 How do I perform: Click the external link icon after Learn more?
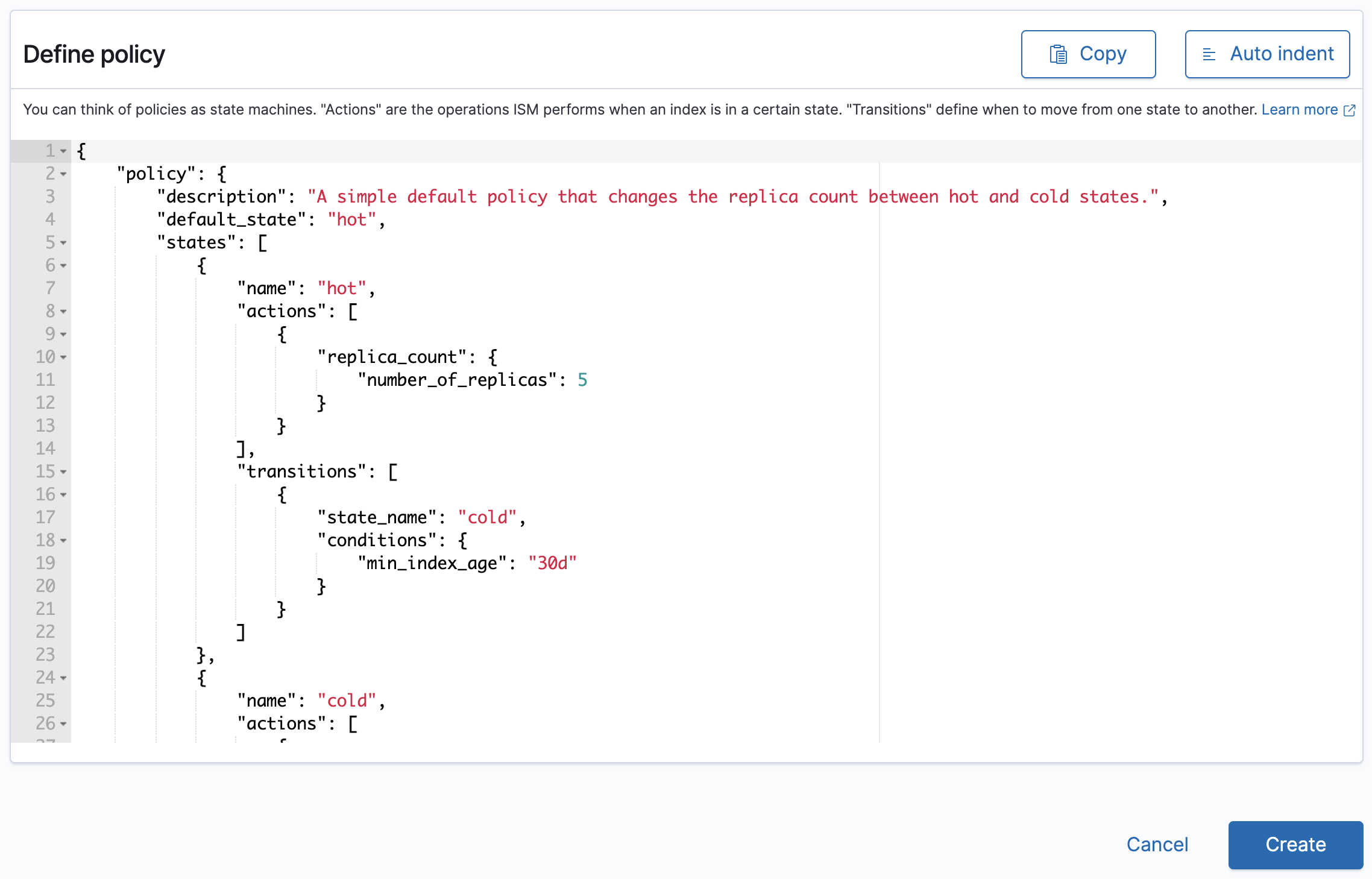click(1350, 110)
